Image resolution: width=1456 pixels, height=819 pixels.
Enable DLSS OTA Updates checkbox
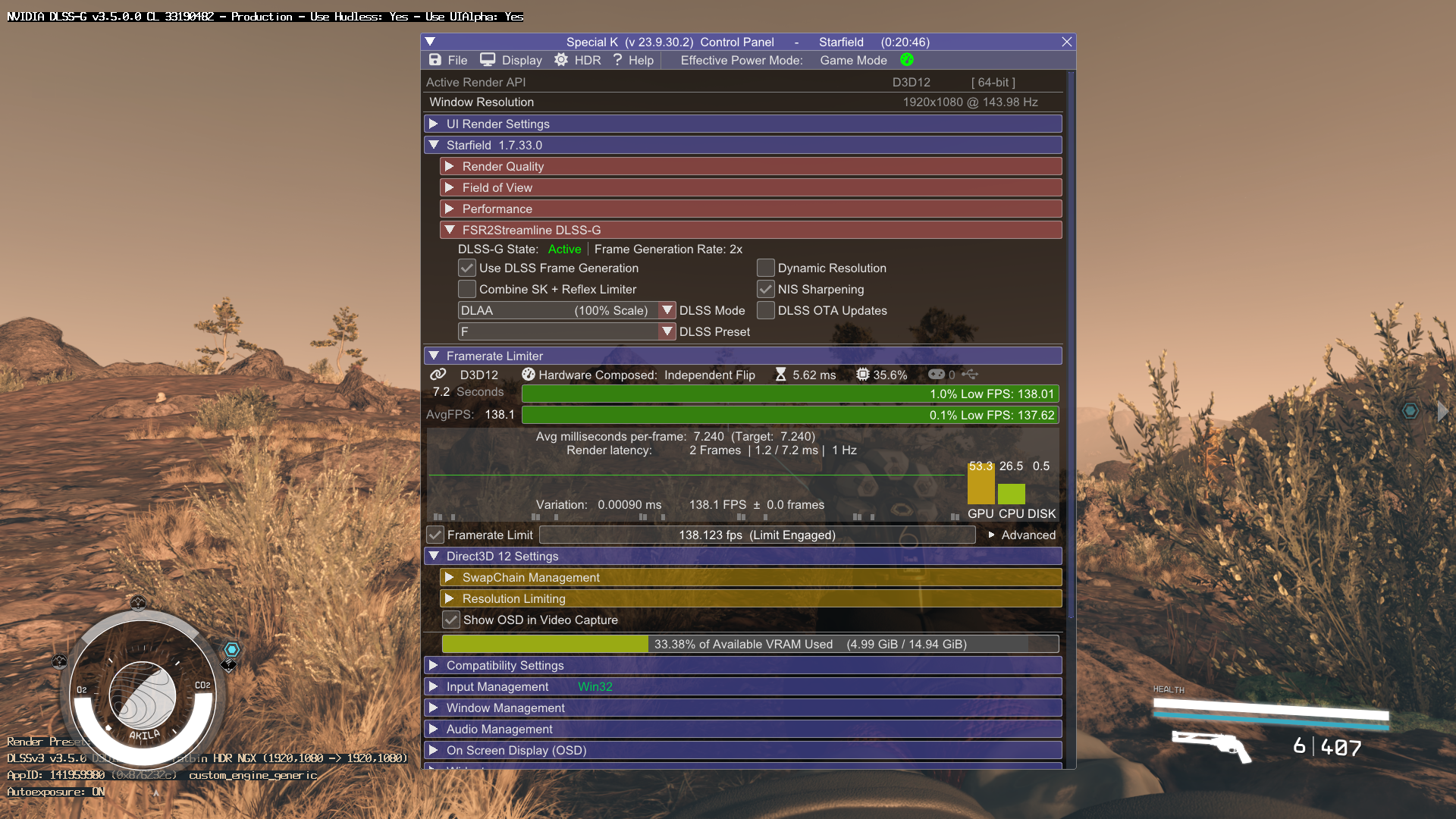pyautogui.click(x=766, y=311)
